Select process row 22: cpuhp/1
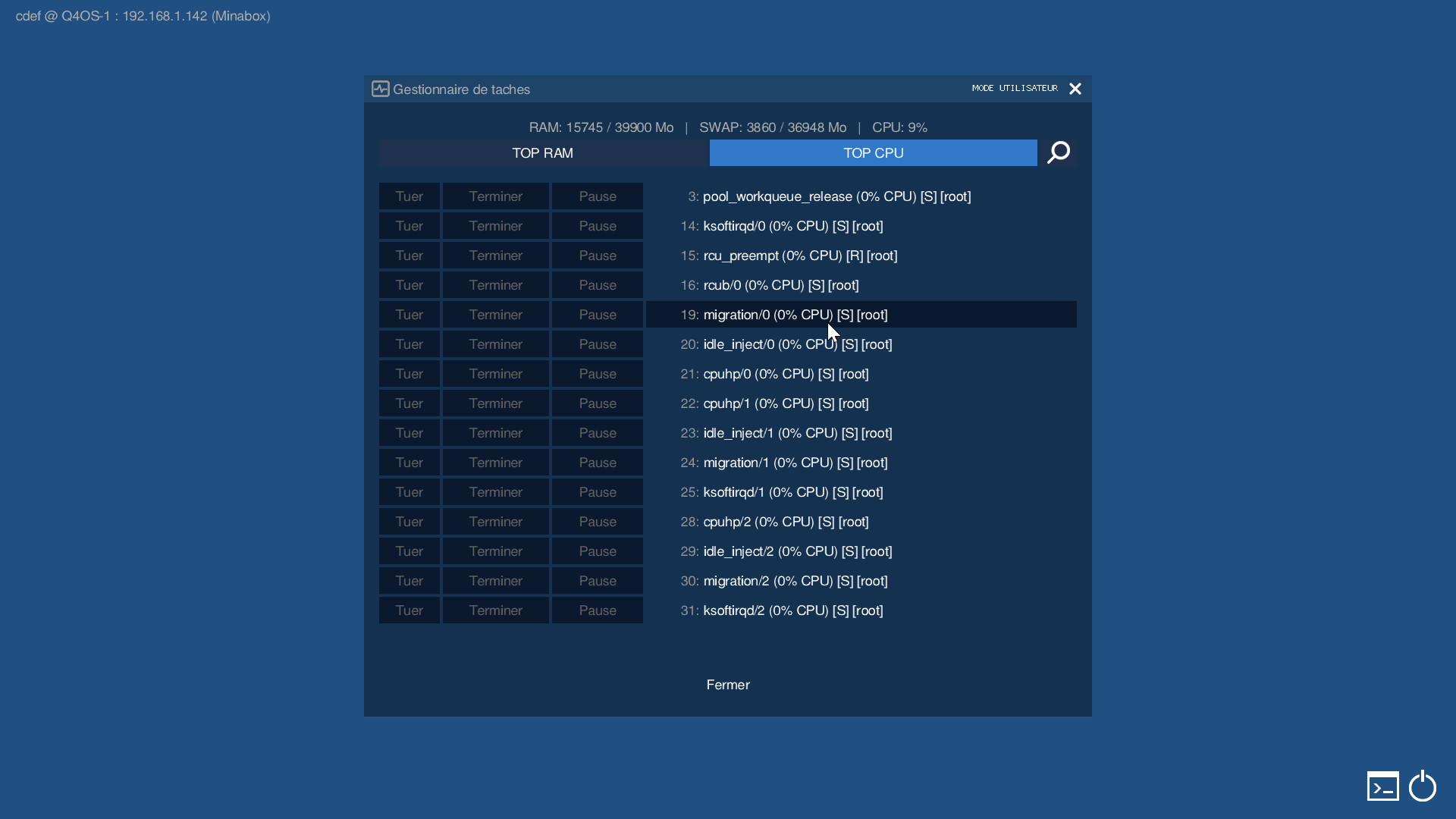 point(861,403)
